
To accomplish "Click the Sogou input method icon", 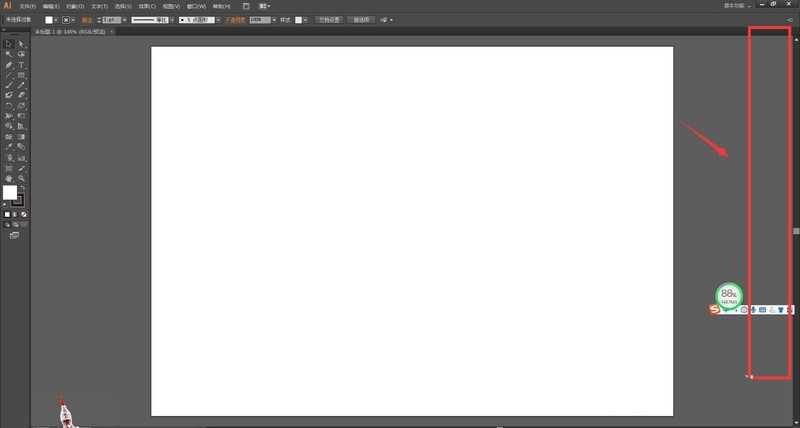I will (716, 310).
